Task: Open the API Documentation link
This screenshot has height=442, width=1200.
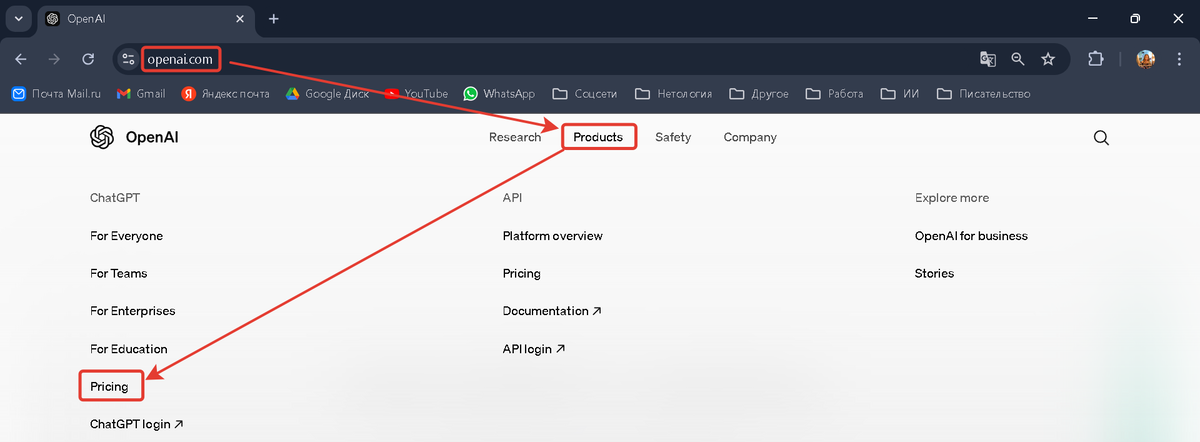Action: pyautogui.click(x=552, y=311)
